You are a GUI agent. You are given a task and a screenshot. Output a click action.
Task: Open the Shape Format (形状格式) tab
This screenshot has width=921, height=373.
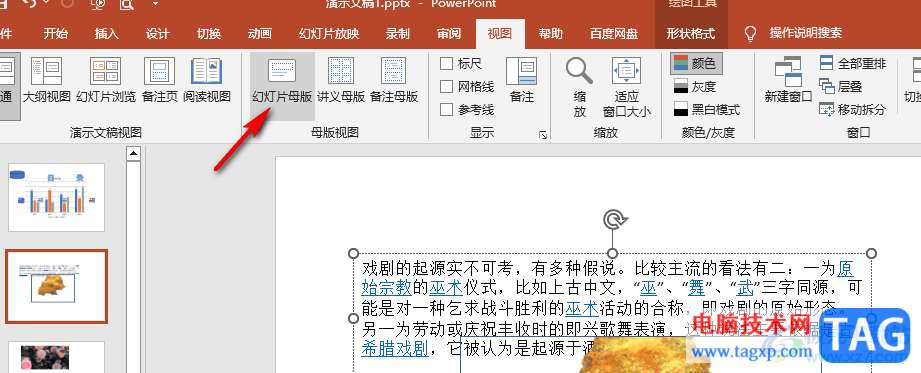(691, 34)
